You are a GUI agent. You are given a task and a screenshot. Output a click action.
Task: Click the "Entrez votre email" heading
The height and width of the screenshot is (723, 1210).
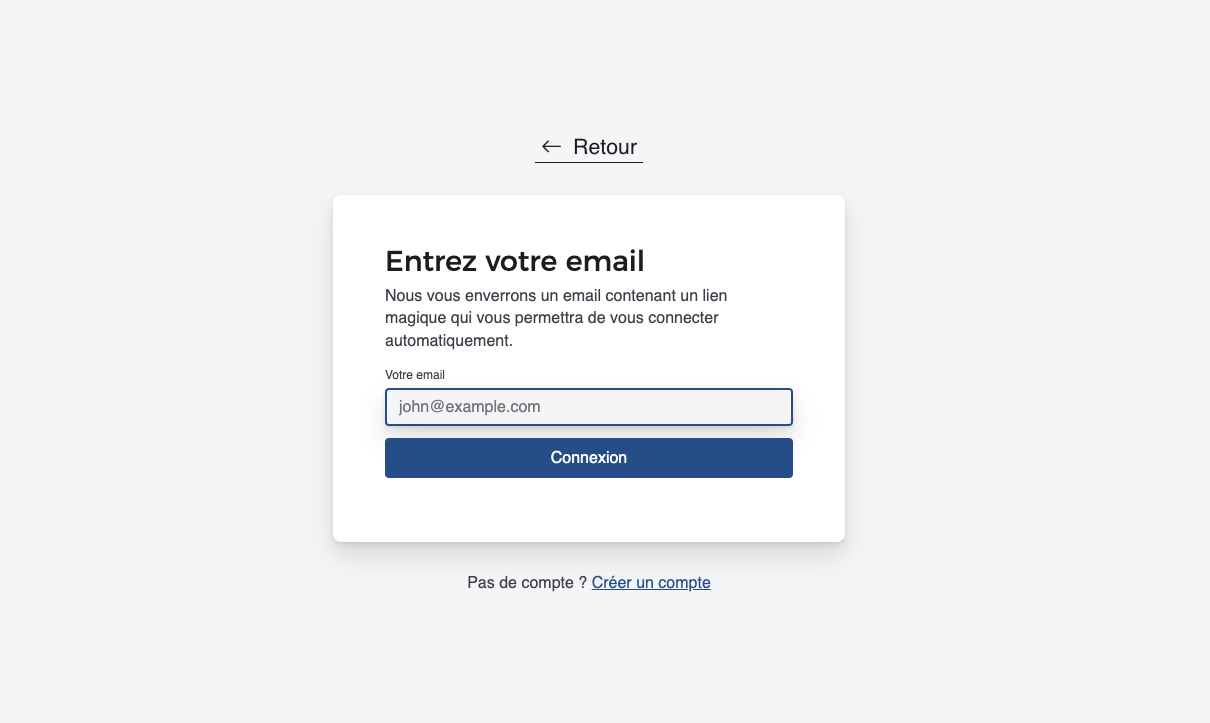[x=514, y=261]
